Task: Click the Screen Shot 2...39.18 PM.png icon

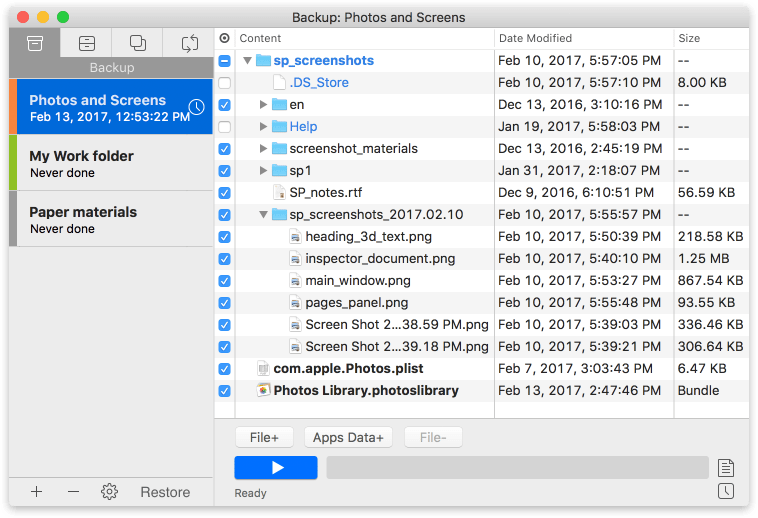Action: click(x=295, y=346)
